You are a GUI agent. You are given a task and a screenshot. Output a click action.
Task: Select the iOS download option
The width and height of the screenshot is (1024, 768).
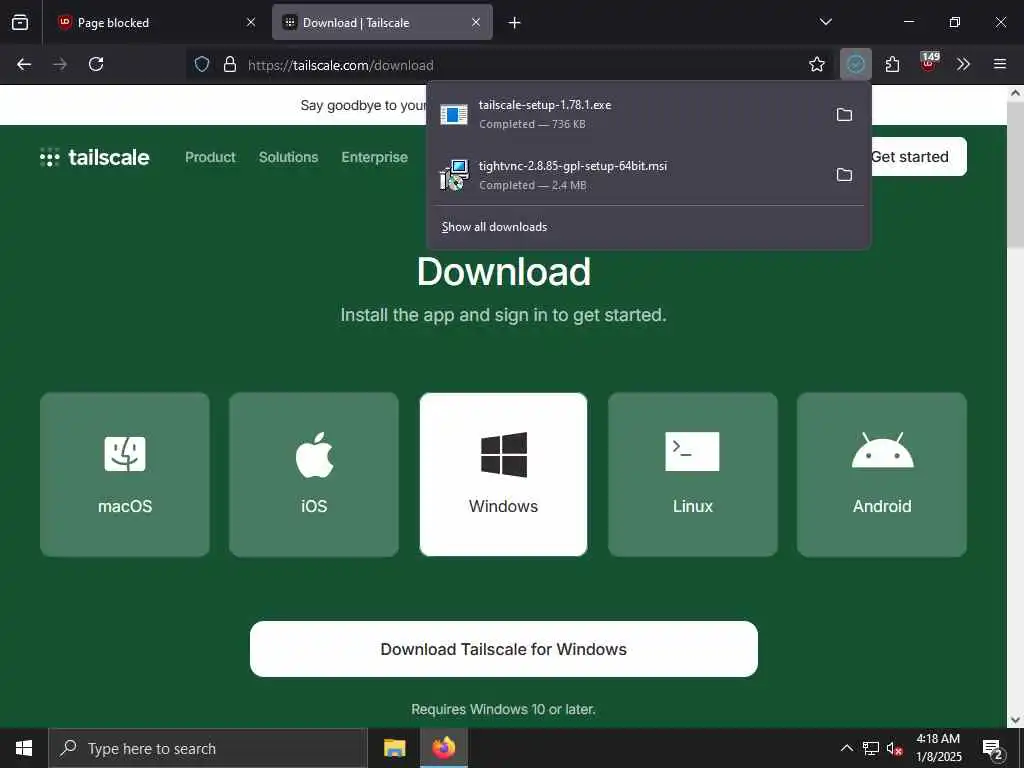coord(314,475)
